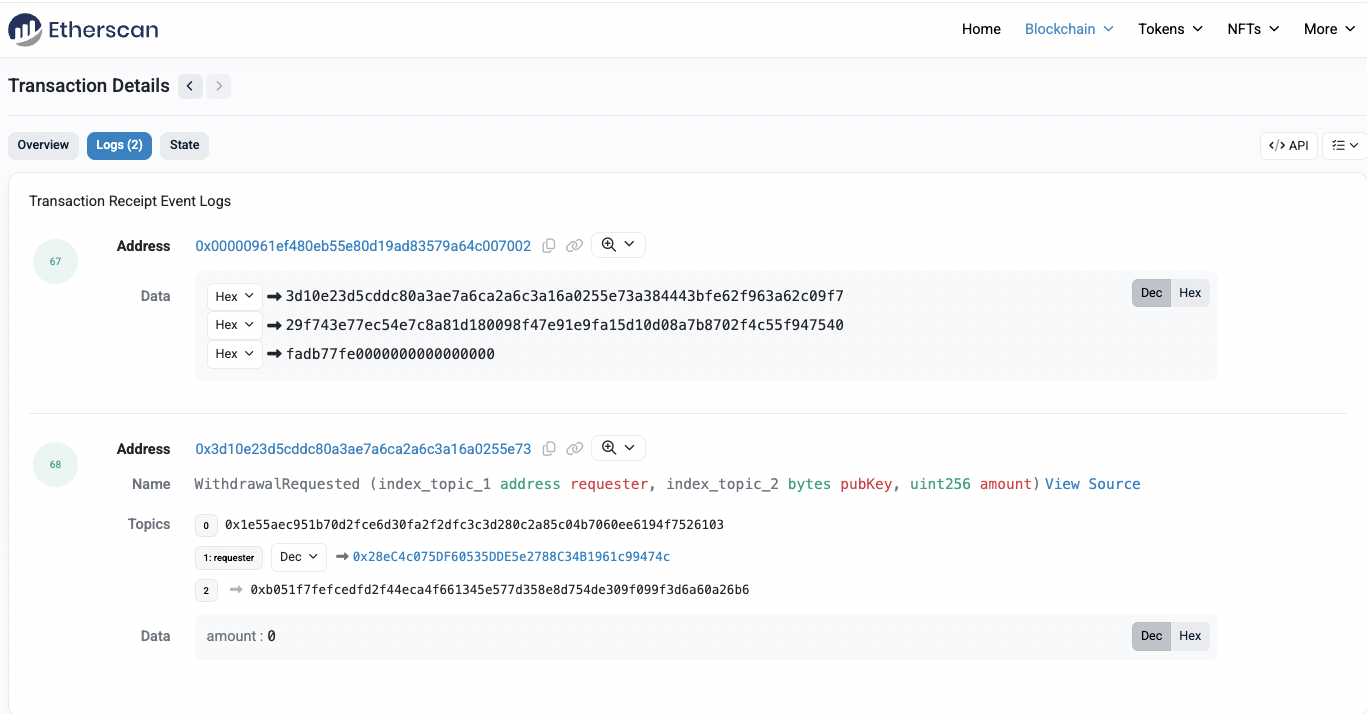The image size is (1367, 714).
Task: Switch log 67 data to Hex
Action: (1190, 293)
